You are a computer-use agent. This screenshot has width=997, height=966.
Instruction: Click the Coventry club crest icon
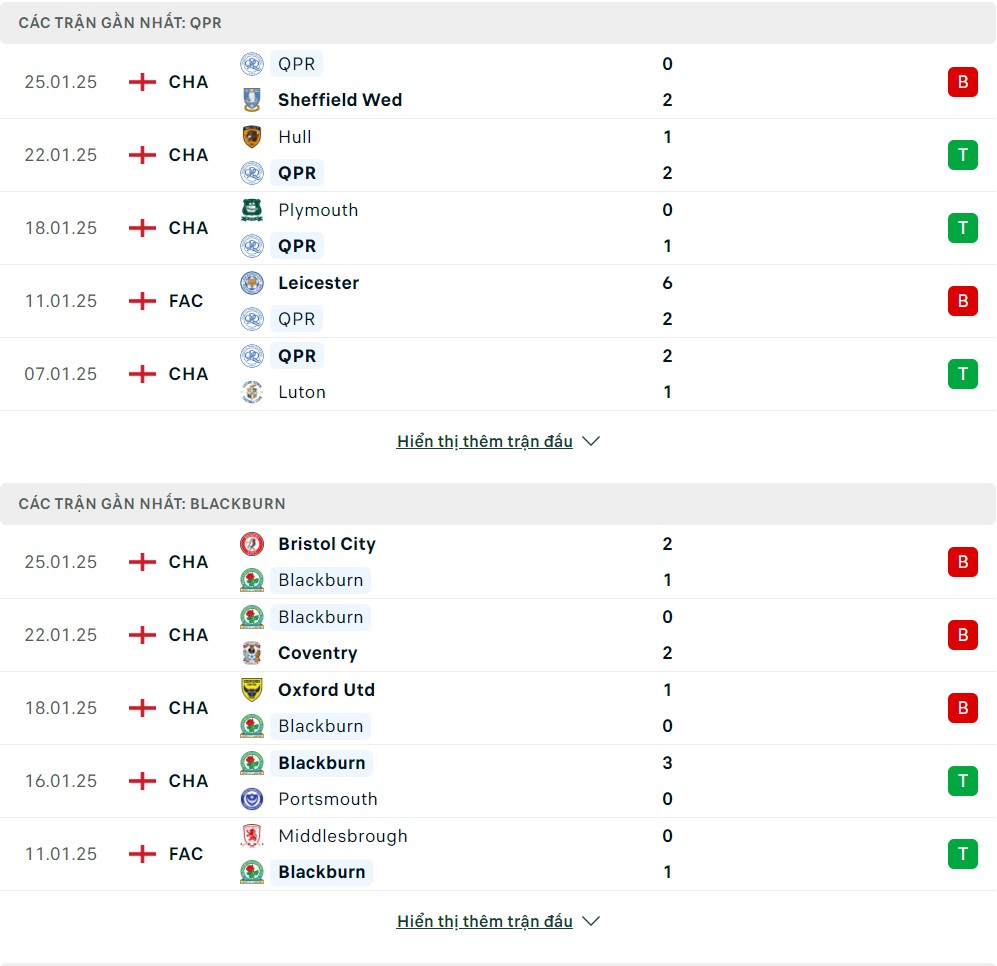point(252,652)
